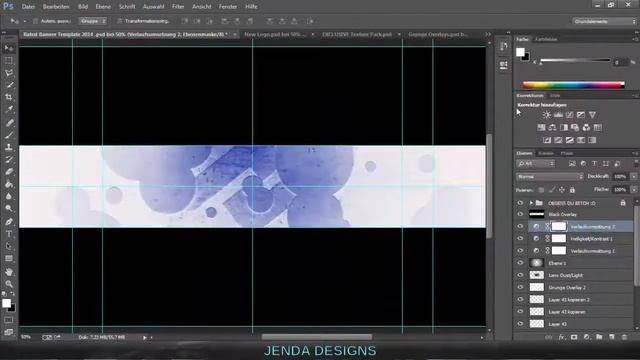Screen dimensions: 640x360
Task: Delete layer with trash icon
Action: click(624, 337)
